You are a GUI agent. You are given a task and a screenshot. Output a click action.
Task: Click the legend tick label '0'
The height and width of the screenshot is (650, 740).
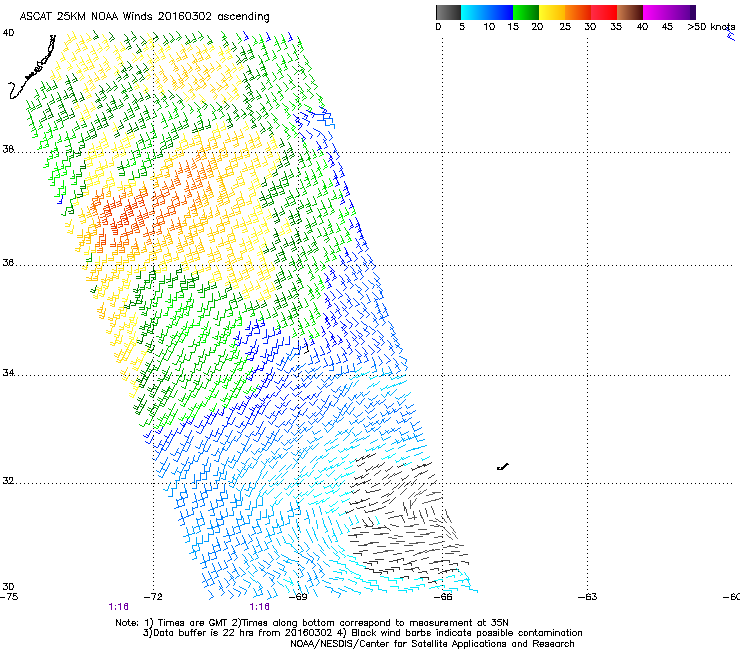pyautogui.click(x=438, y=27)
